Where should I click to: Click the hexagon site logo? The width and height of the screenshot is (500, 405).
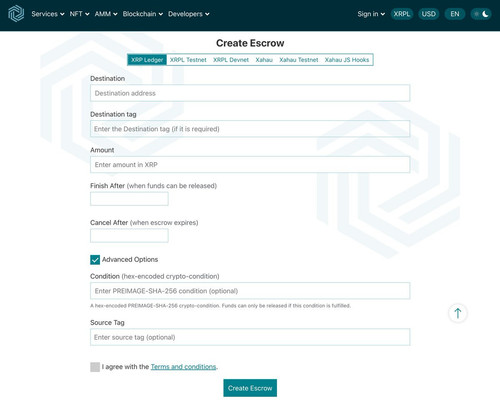[x=16, y=14]
